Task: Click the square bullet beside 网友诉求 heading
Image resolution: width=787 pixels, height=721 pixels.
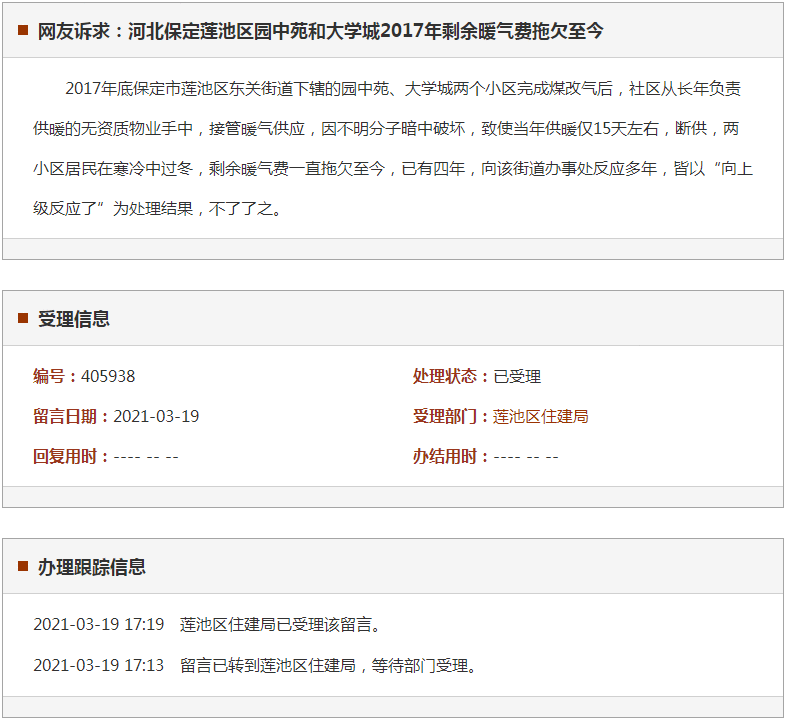Action: click(x=23, y=31)
